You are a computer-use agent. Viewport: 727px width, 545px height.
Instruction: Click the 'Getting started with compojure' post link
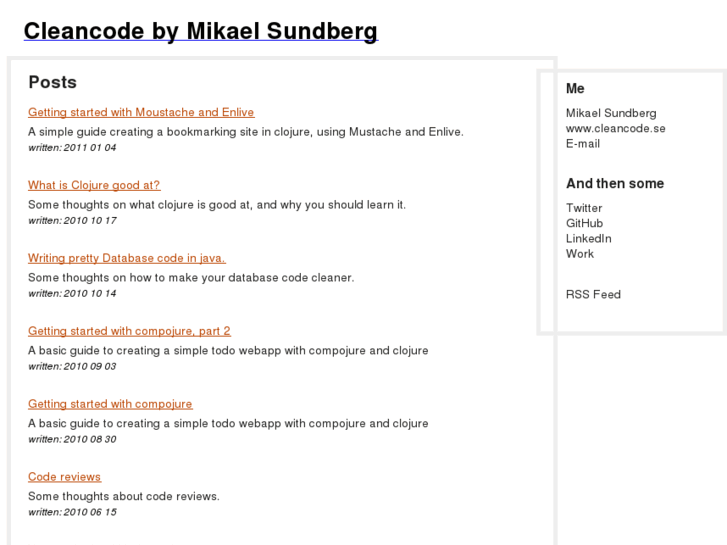click(x=110, y=404)
